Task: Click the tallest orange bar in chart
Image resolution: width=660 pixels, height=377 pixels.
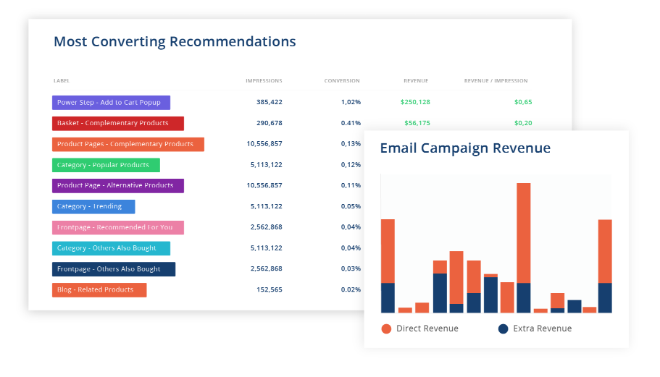Action: click(x=524, y=233)
